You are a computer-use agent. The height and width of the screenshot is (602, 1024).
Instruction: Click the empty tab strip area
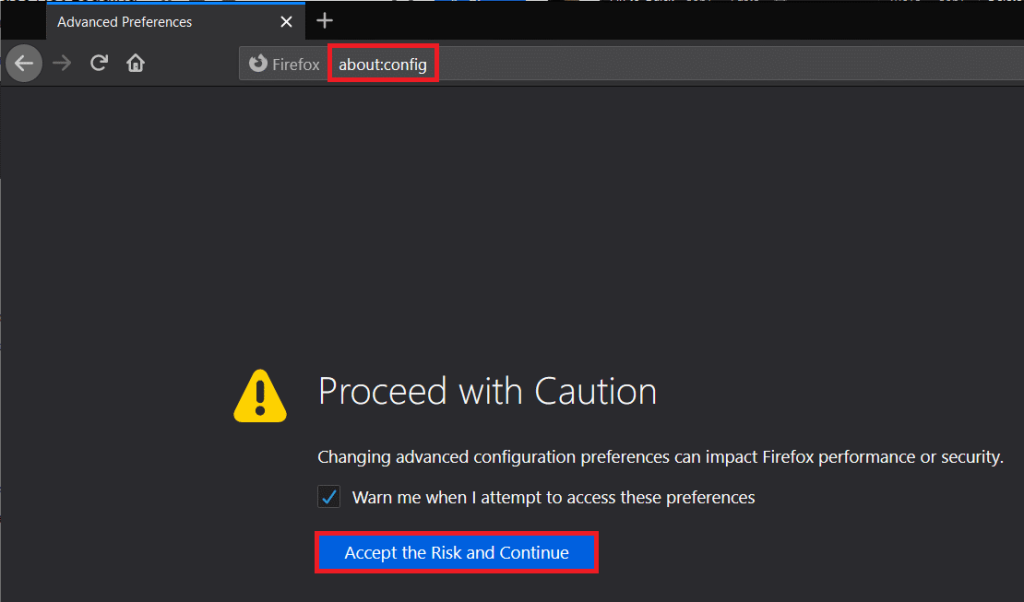[650, 21]
